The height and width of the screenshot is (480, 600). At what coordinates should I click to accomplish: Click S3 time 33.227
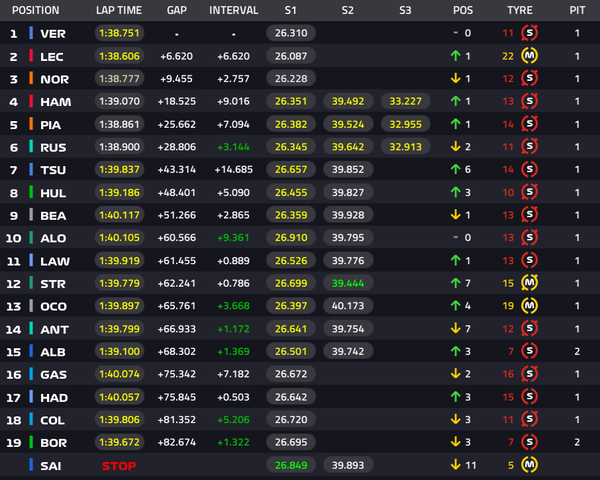click(x=405, y=101)
